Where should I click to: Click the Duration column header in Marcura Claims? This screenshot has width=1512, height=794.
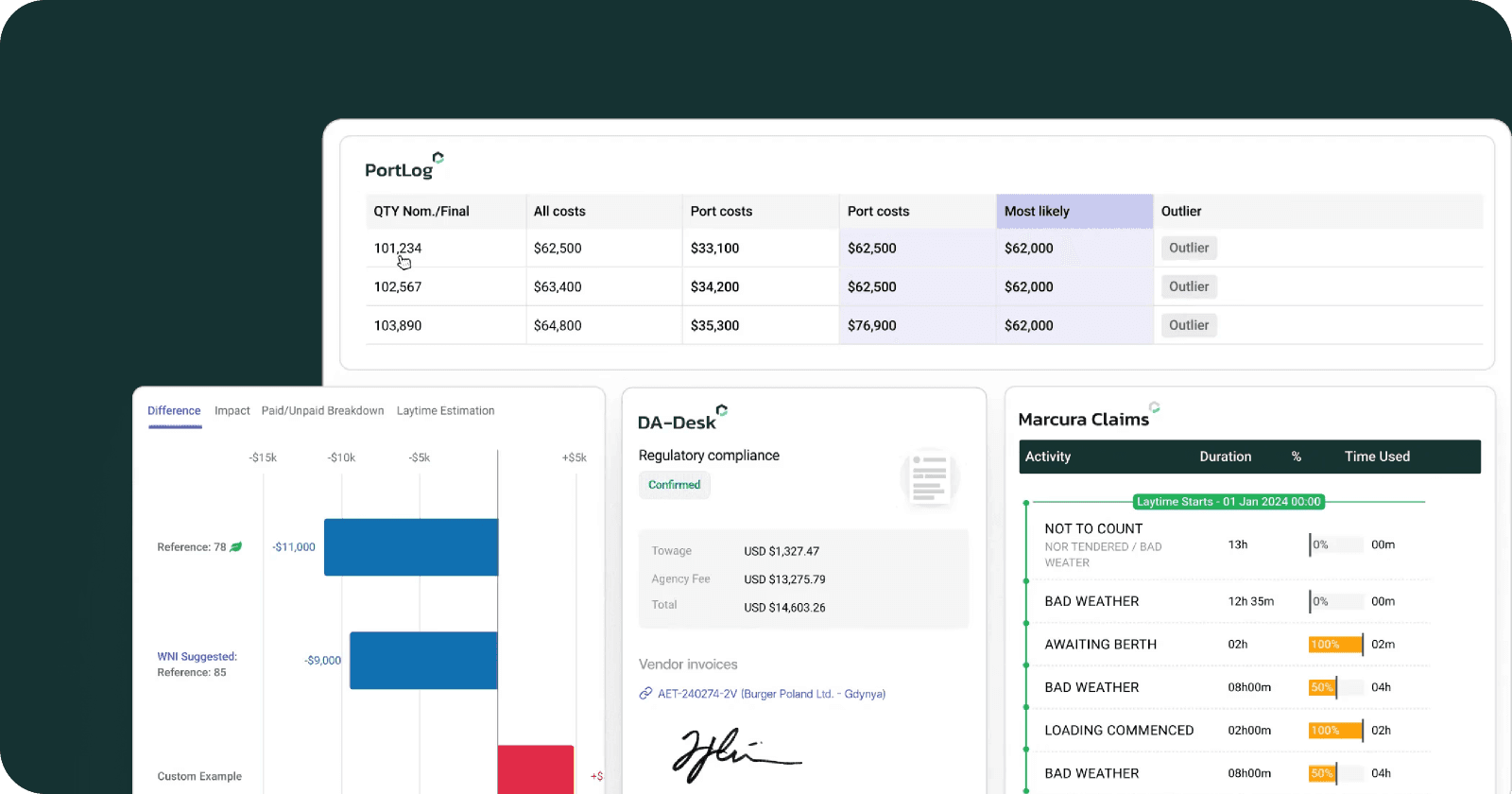coord(1226,457)
